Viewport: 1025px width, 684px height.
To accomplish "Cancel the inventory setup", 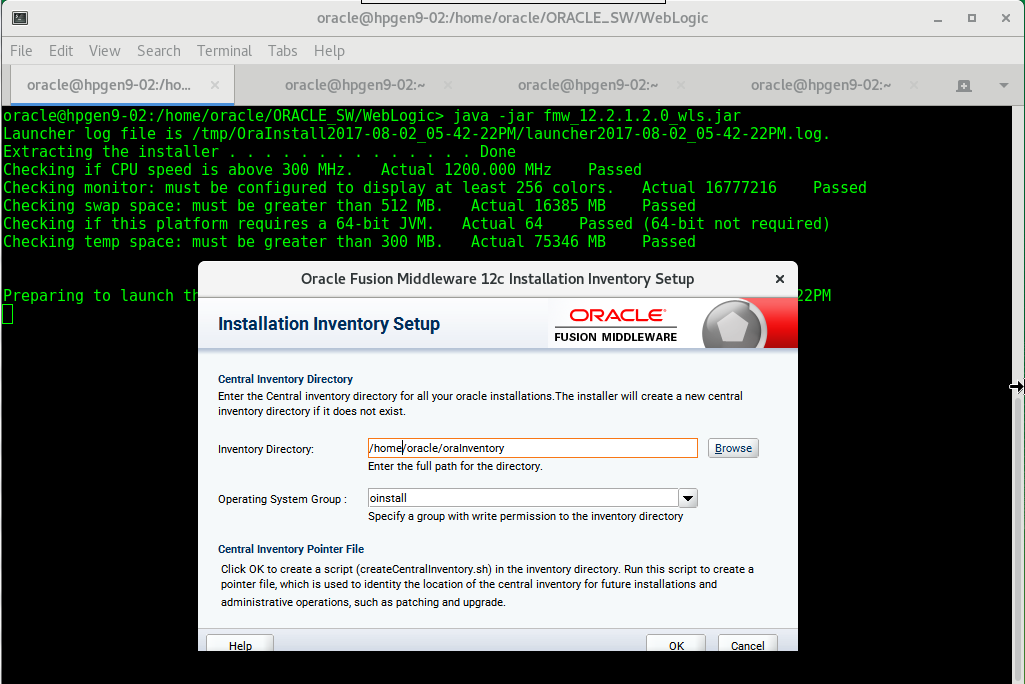I will (x=747, y=645).
